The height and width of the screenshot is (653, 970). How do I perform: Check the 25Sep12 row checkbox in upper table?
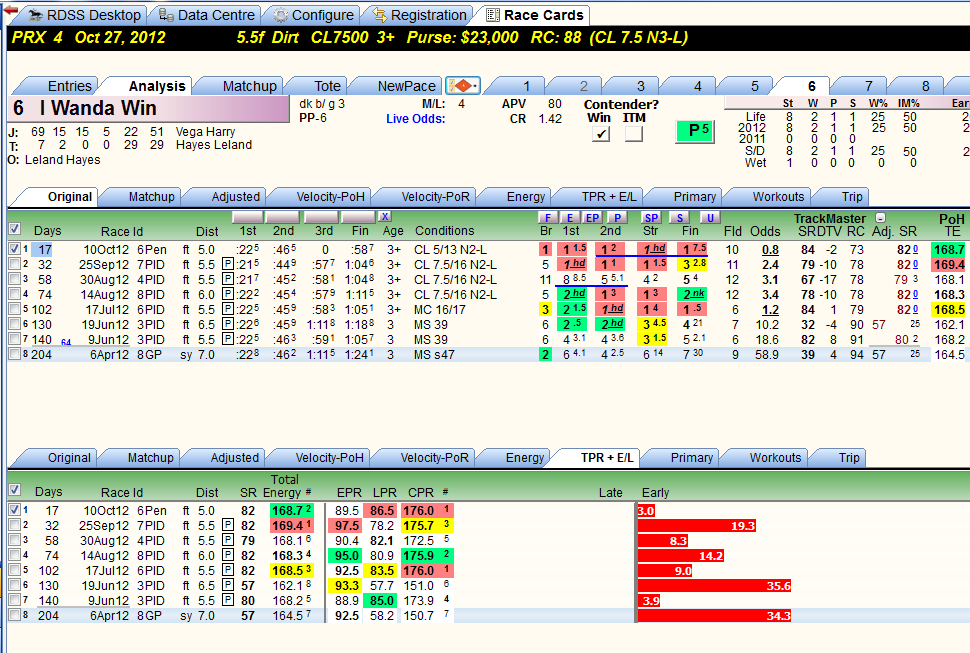[x=15, y=264]
